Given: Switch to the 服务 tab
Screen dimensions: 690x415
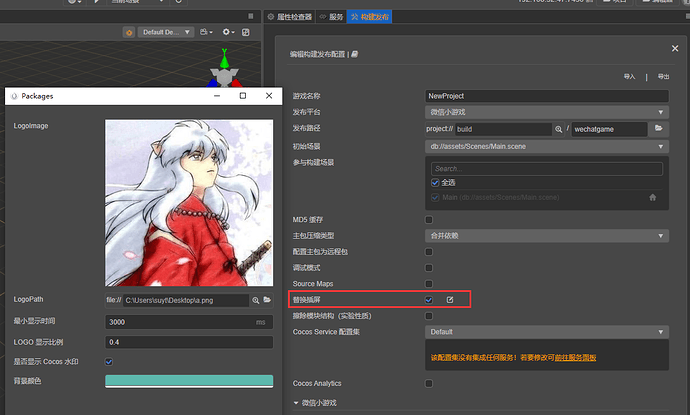Looking at the screenshot, I should click(x=331, y=17).
